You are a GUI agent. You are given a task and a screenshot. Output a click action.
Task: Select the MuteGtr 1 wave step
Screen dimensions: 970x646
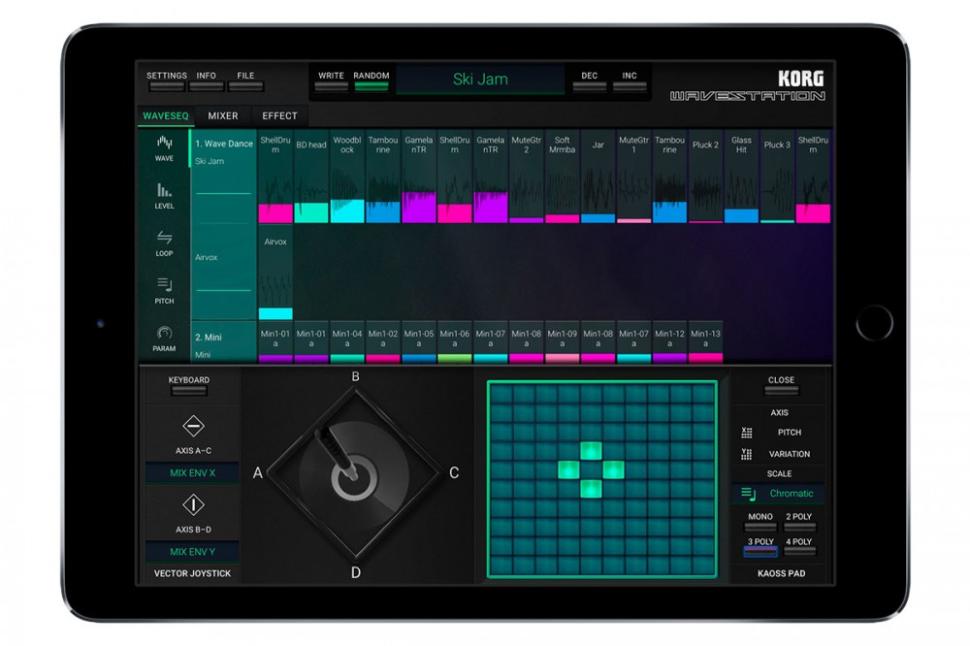(x=634, y=176)
